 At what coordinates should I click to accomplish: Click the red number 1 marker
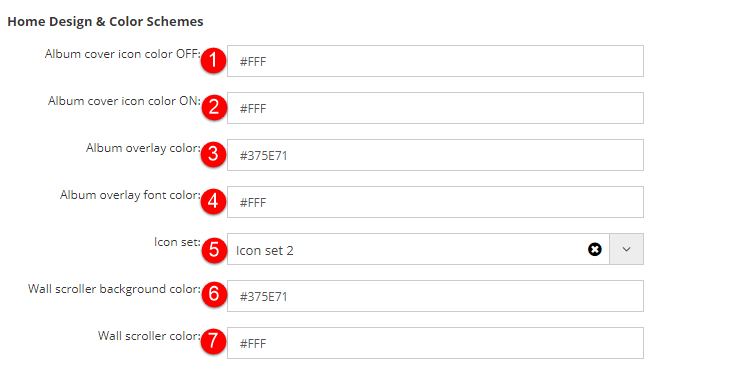[213, 61]
